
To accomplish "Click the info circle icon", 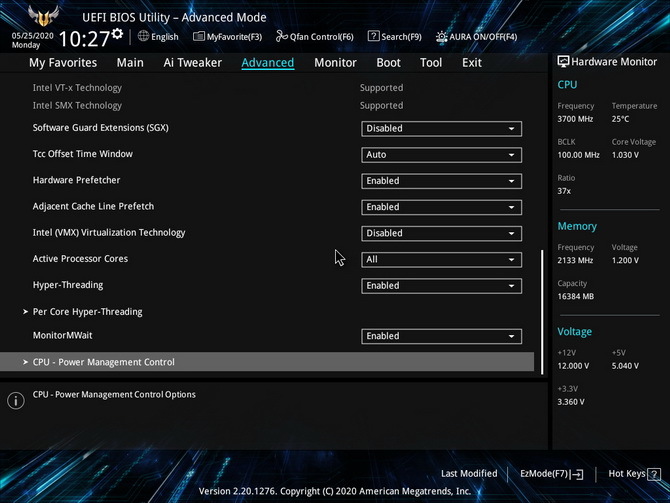I will coord(16,400).
